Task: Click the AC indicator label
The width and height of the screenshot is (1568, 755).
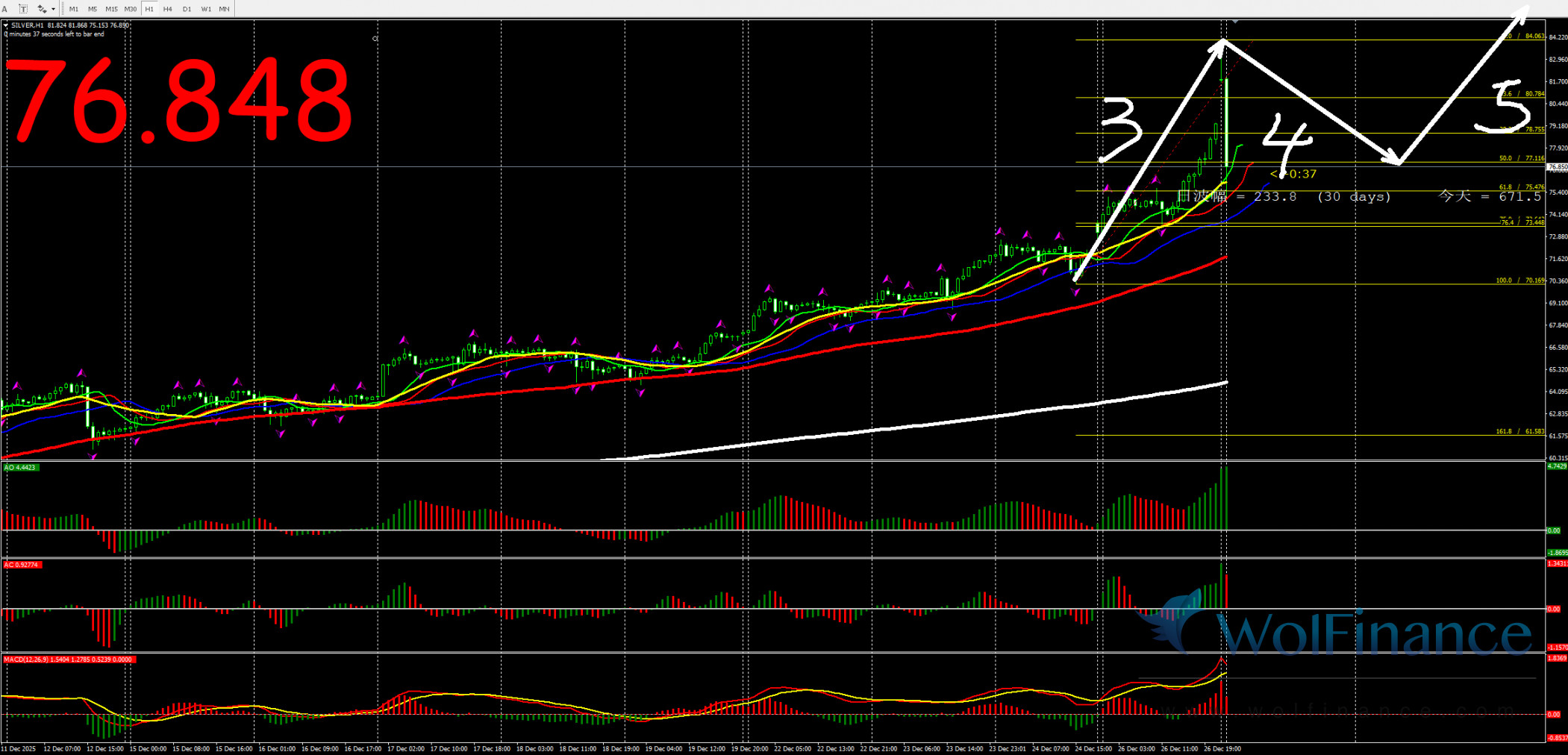Action: point(22,565)
